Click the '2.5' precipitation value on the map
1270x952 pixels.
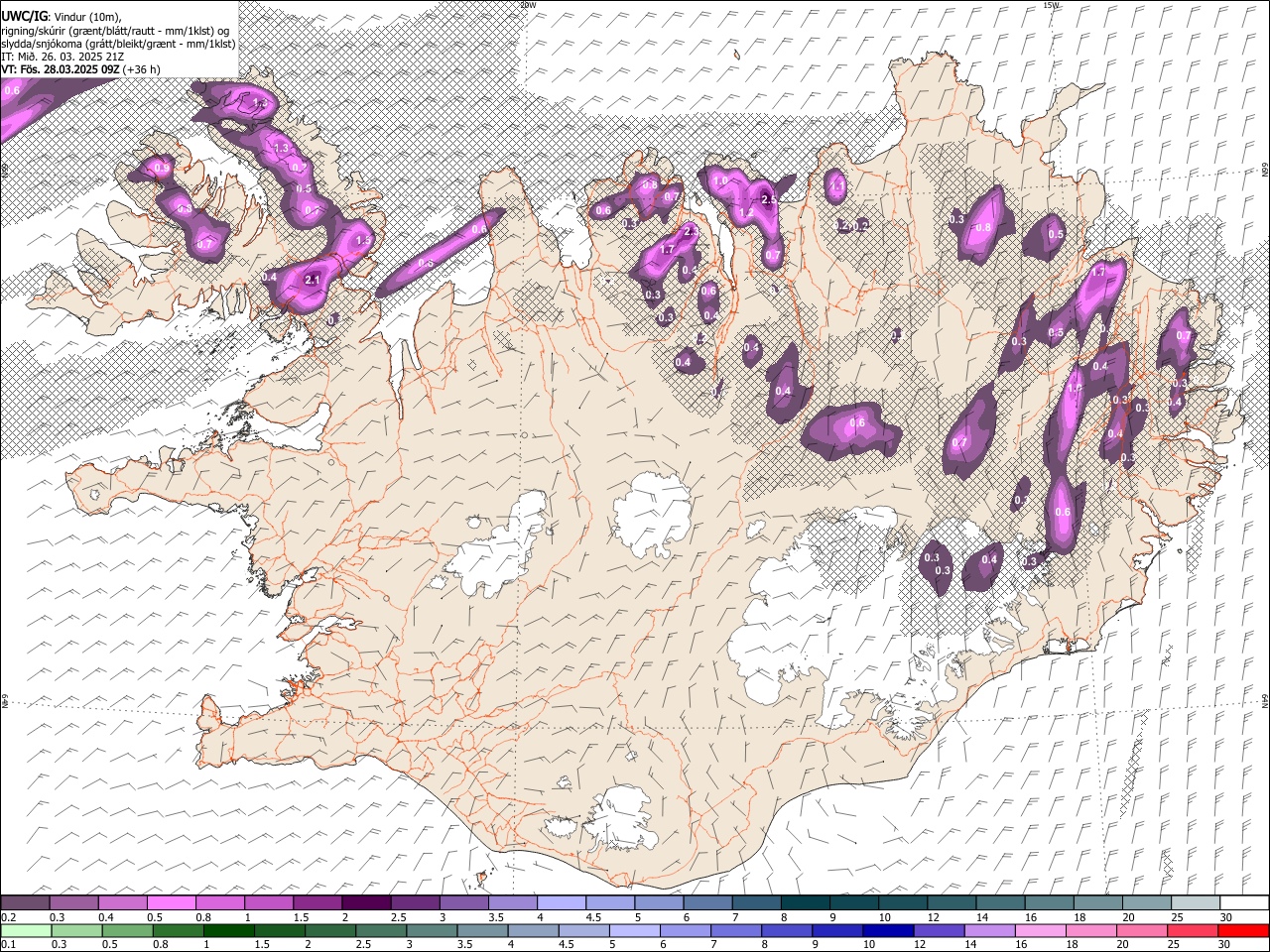point(768,199)
